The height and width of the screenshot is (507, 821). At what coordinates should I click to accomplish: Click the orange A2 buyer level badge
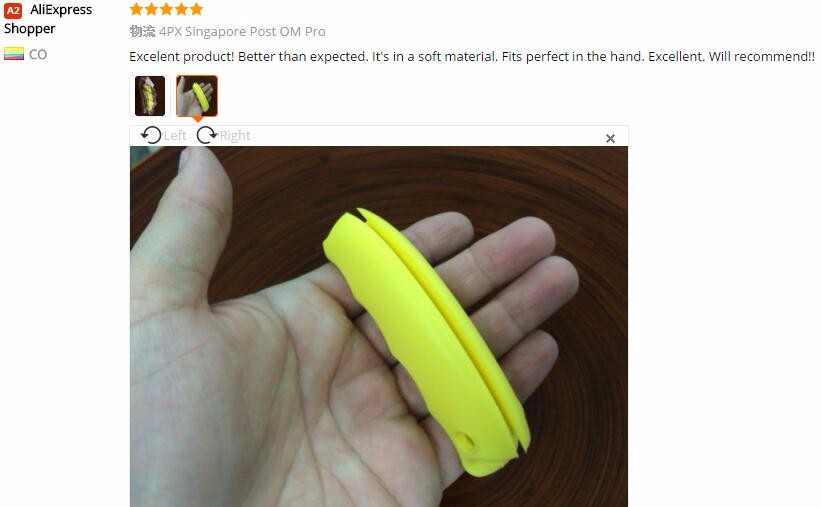click(x=13, y=10)
